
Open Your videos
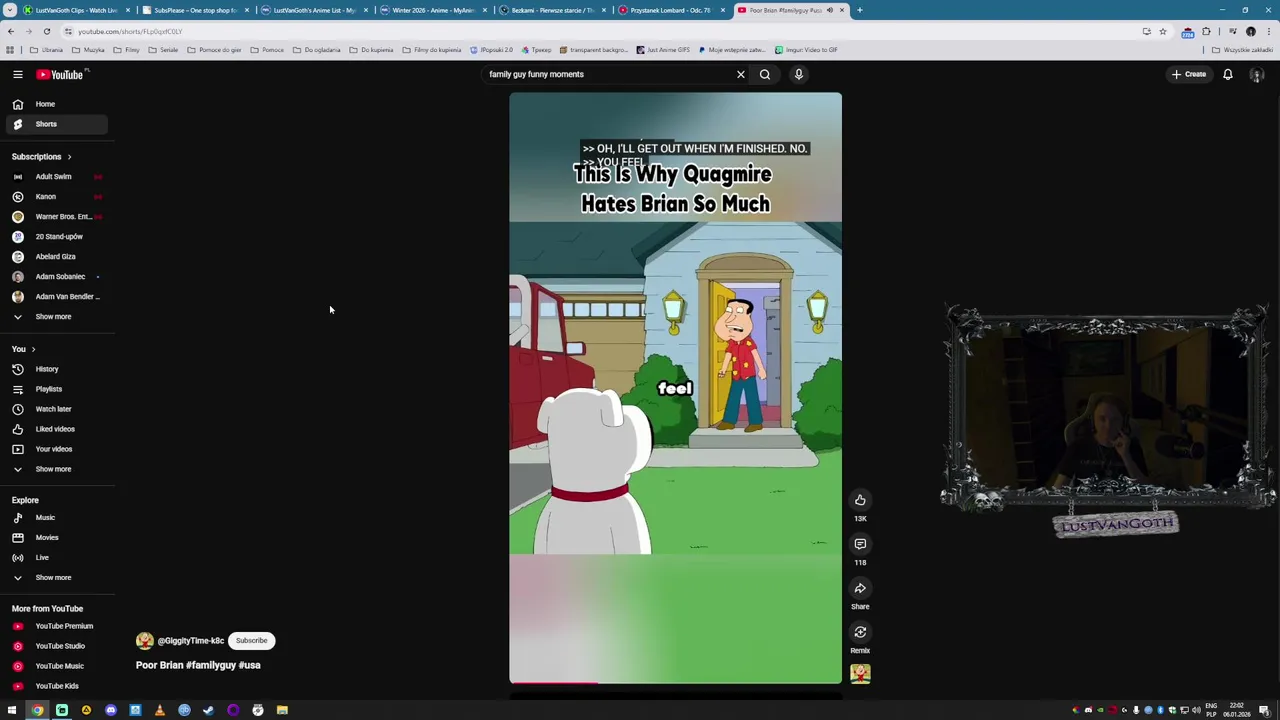click(55, 449)
